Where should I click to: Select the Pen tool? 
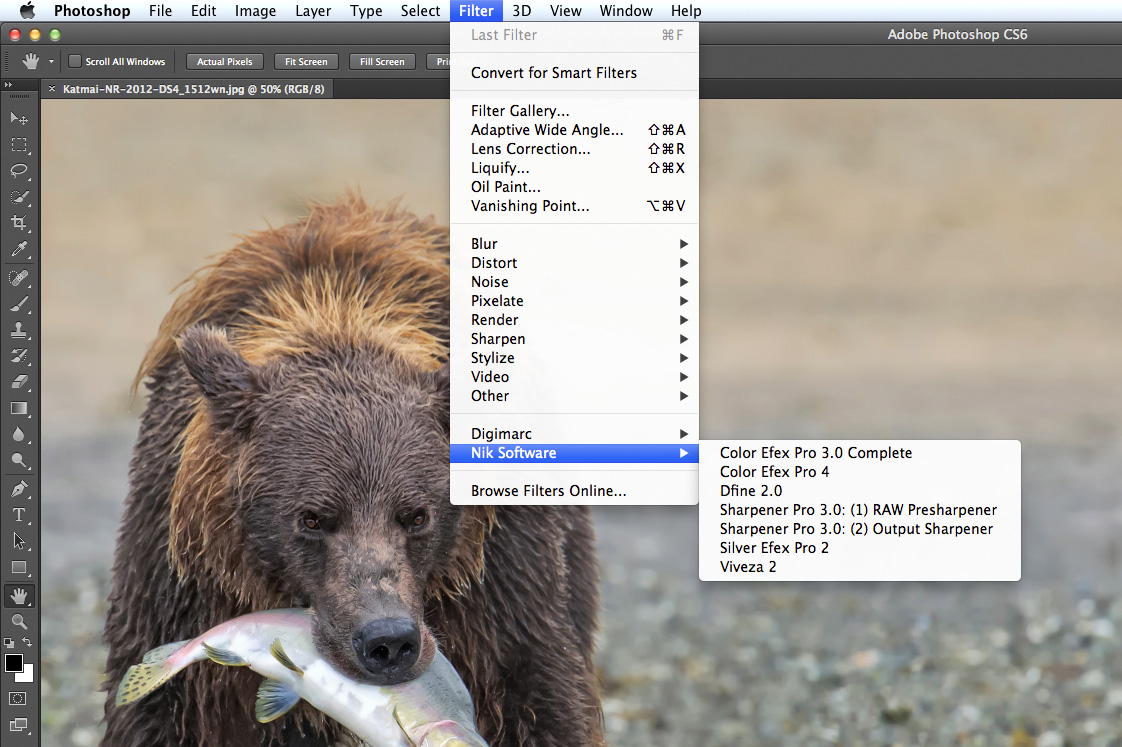(x=19, y=489)
